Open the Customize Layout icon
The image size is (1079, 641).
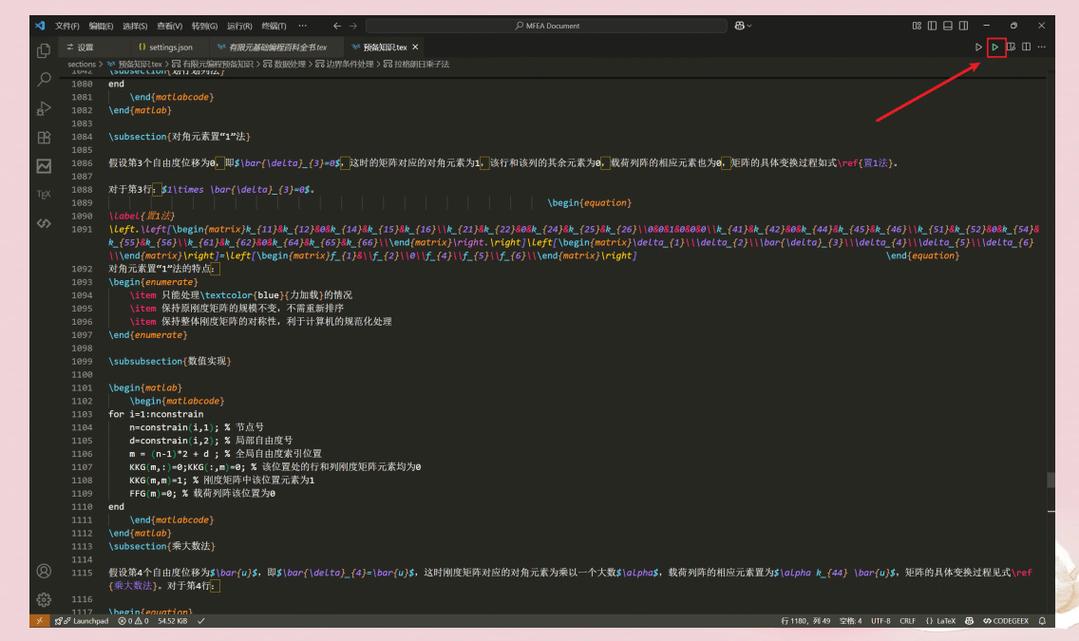coord(917,25)
